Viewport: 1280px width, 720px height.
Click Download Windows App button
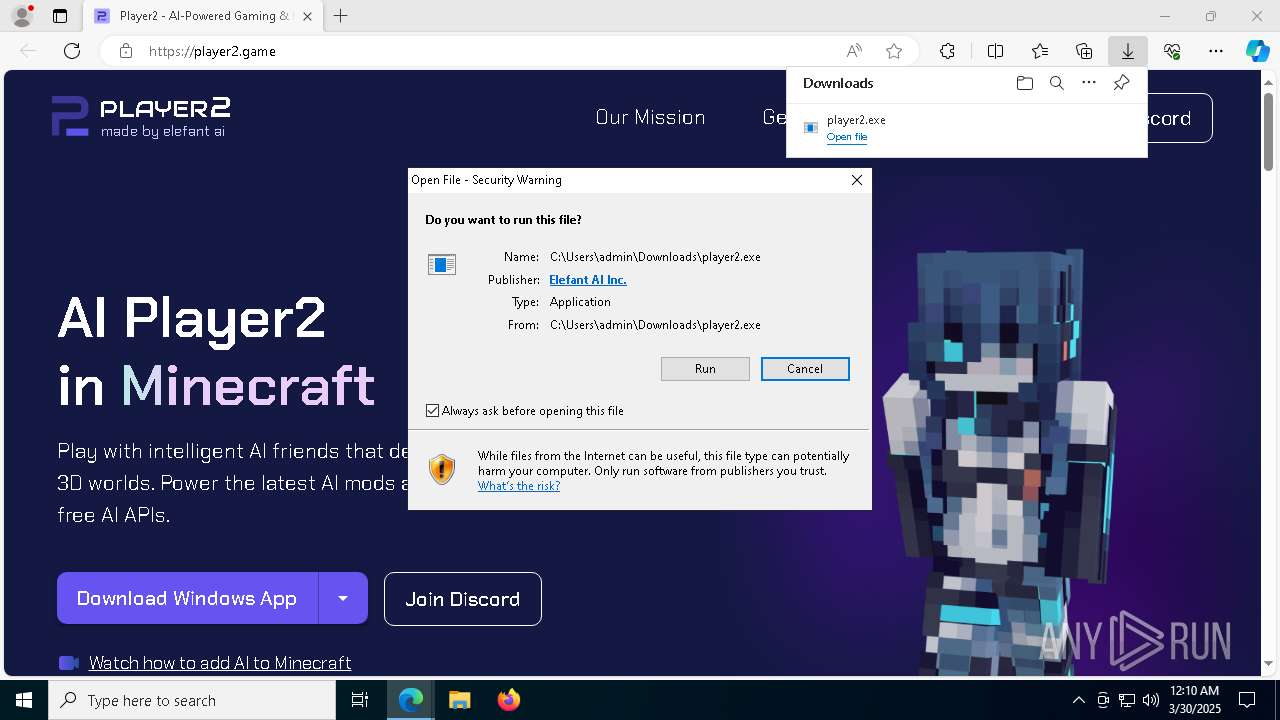(187, 598)
